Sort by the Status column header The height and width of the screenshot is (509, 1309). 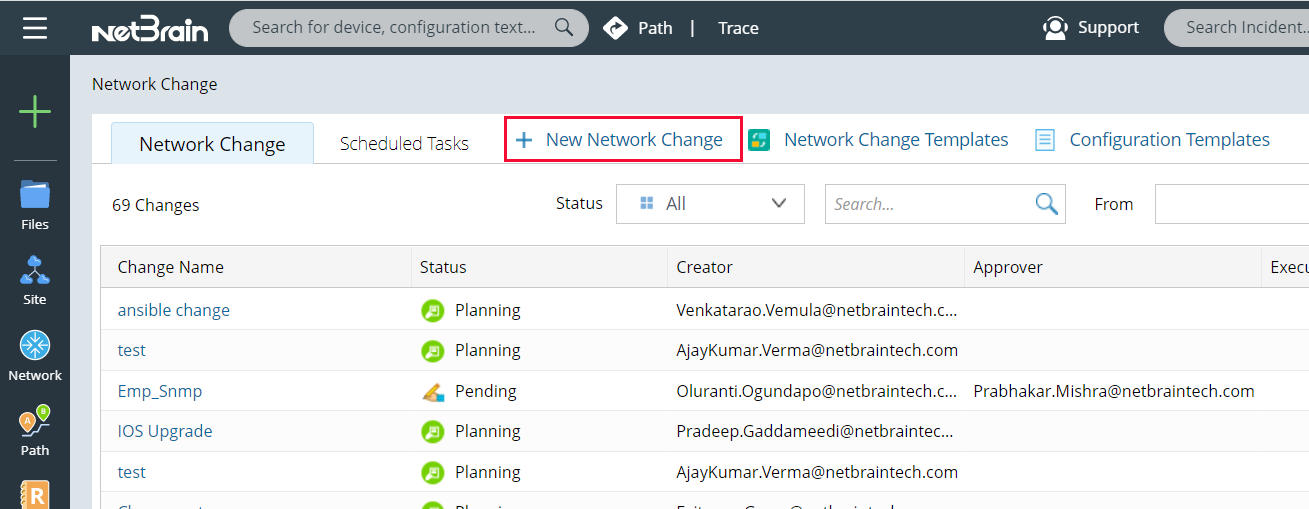pyautogui.click(x=443, y=267)
